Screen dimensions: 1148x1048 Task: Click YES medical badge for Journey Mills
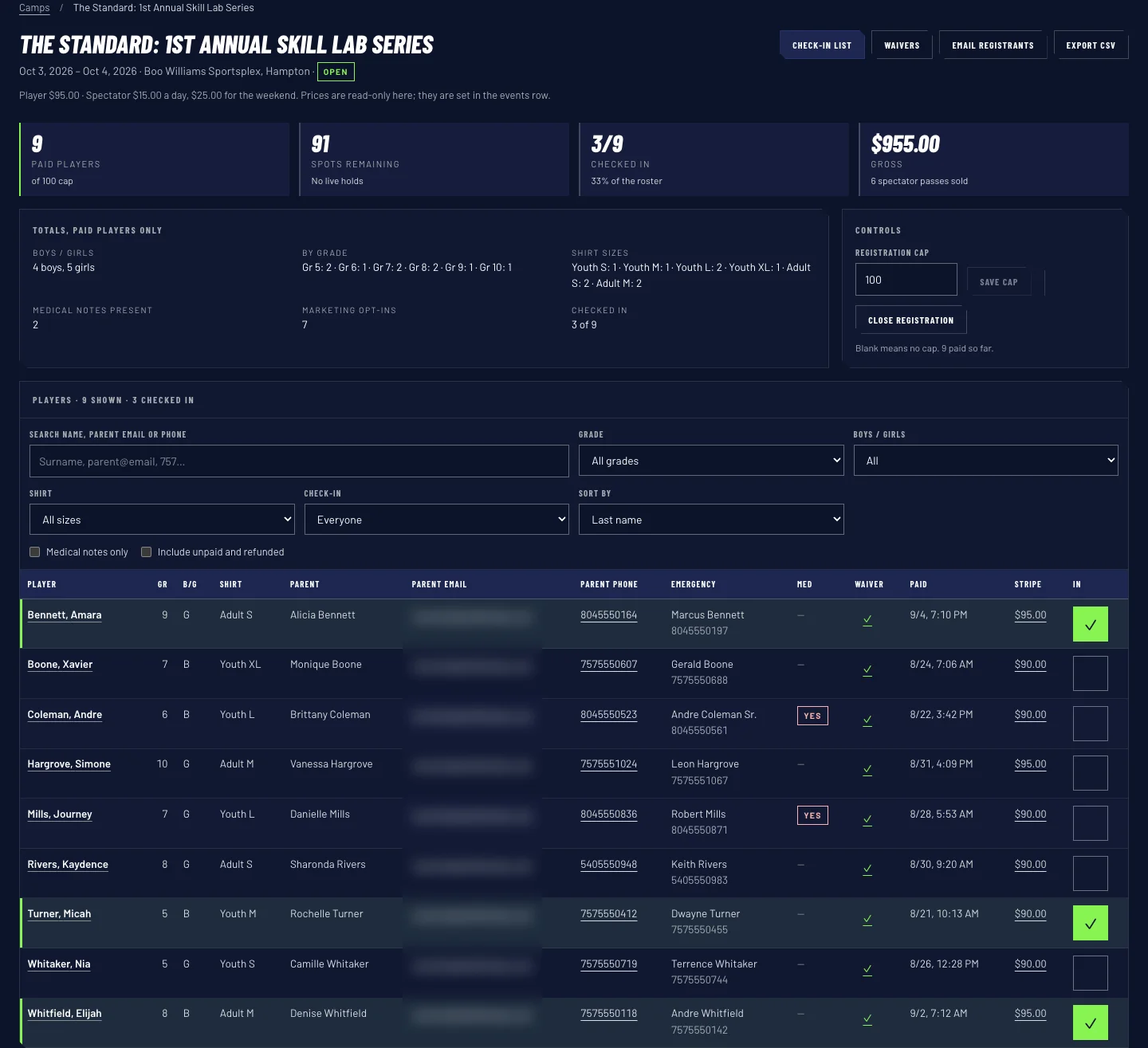point(812,815)
